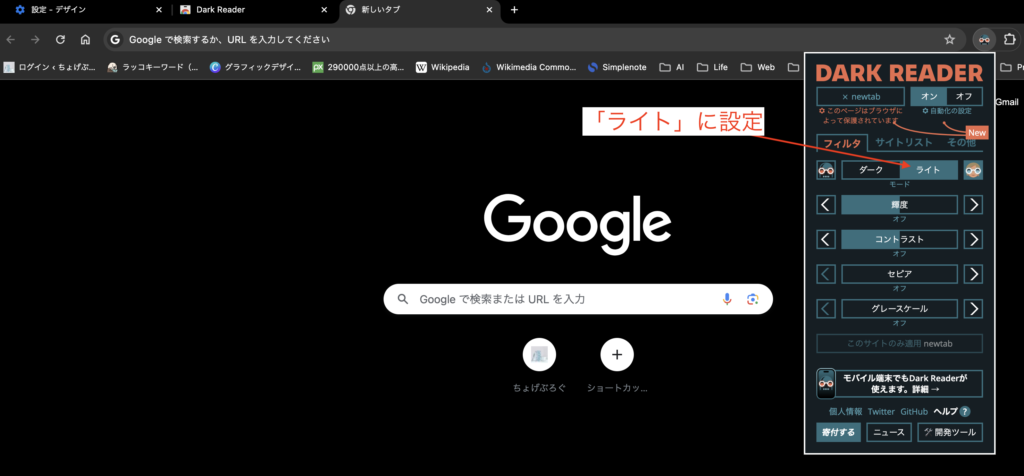This screenshot has width=1024, height=476.
Task: Search by image using Google Lens icon
Action: click(752, 299)
